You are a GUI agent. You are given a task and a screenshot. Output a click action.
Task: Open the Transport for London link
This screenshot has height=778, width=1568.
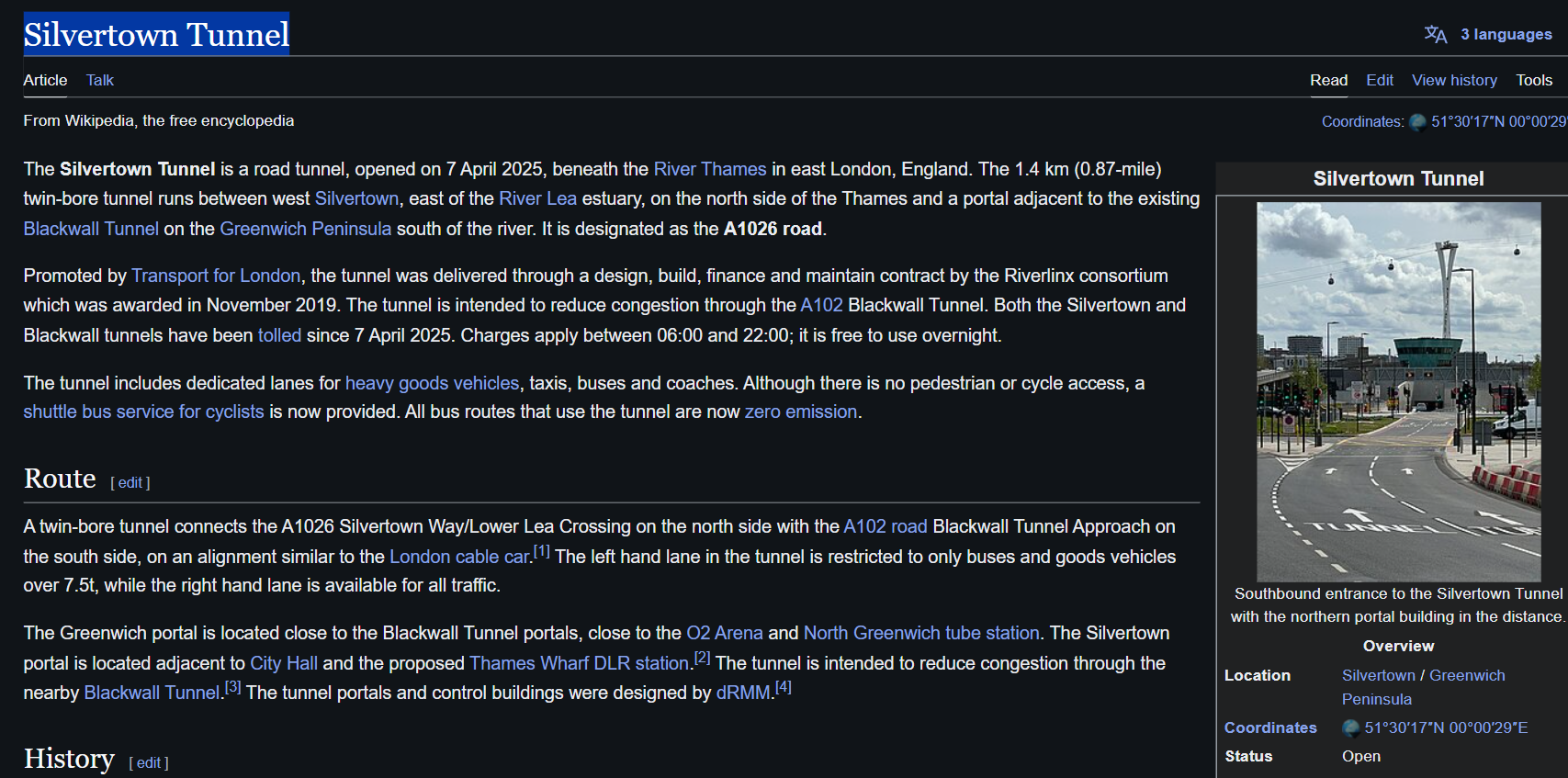click(216, 276)
